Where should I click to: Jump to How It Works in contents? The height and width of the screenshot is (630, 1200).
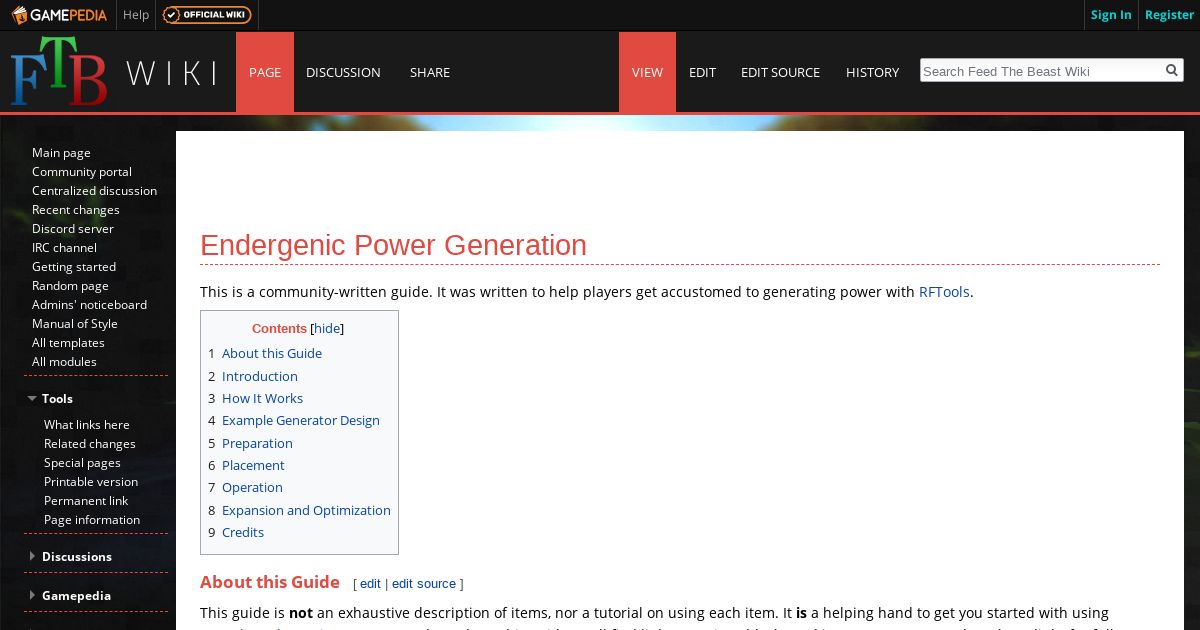262,398
